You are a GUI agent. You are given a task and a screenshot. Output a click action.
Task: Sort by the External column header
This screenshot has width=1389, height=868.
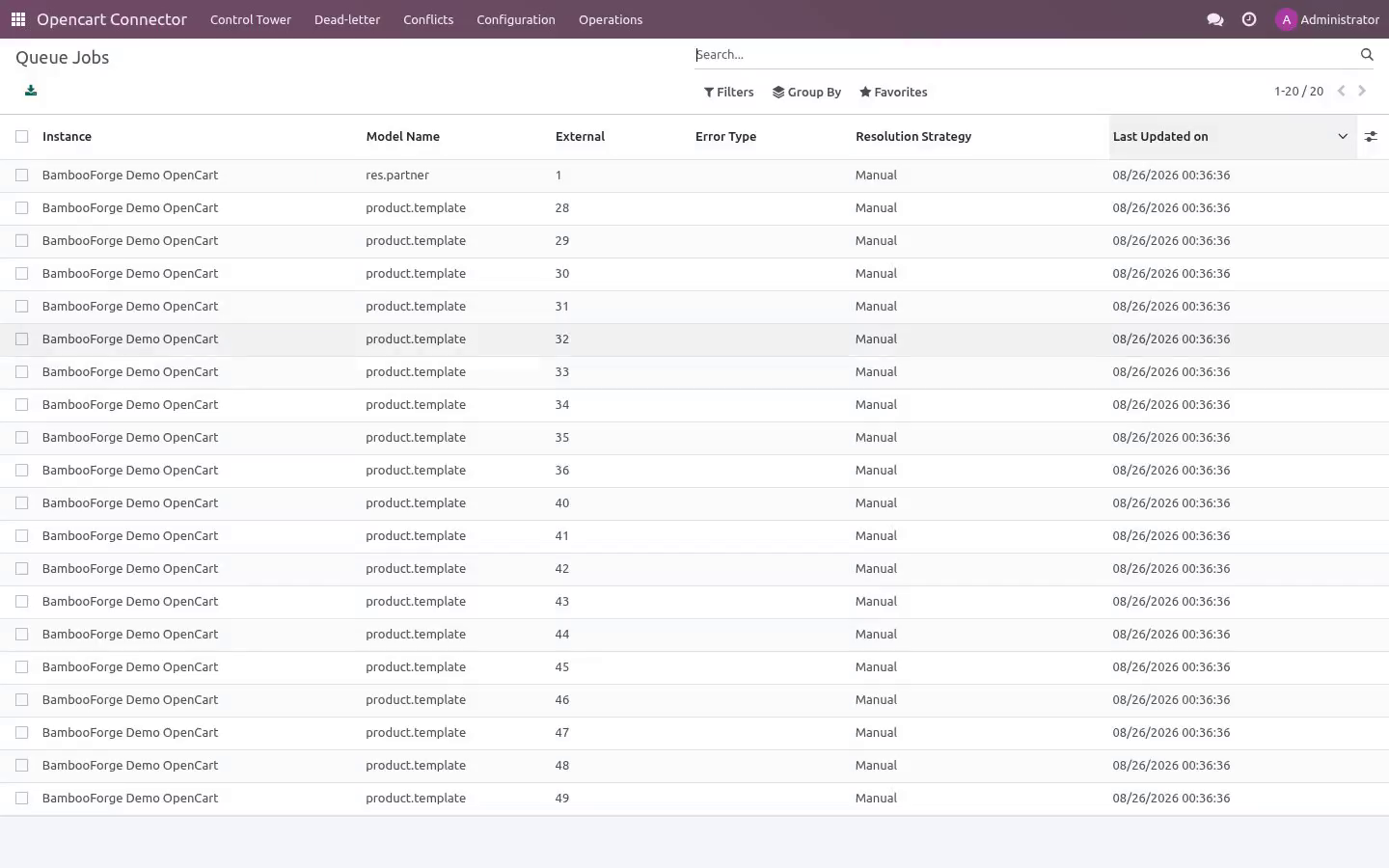point(580,137)
